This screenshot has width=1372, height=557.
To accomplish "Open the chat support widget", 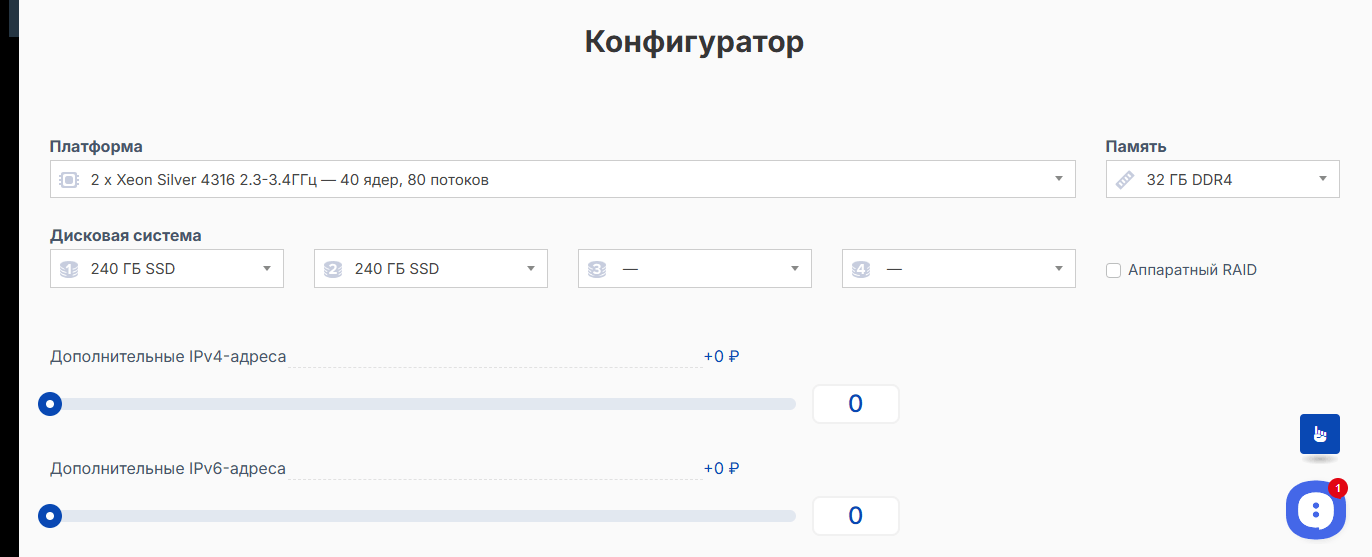I will click(x=1315, y=510).
